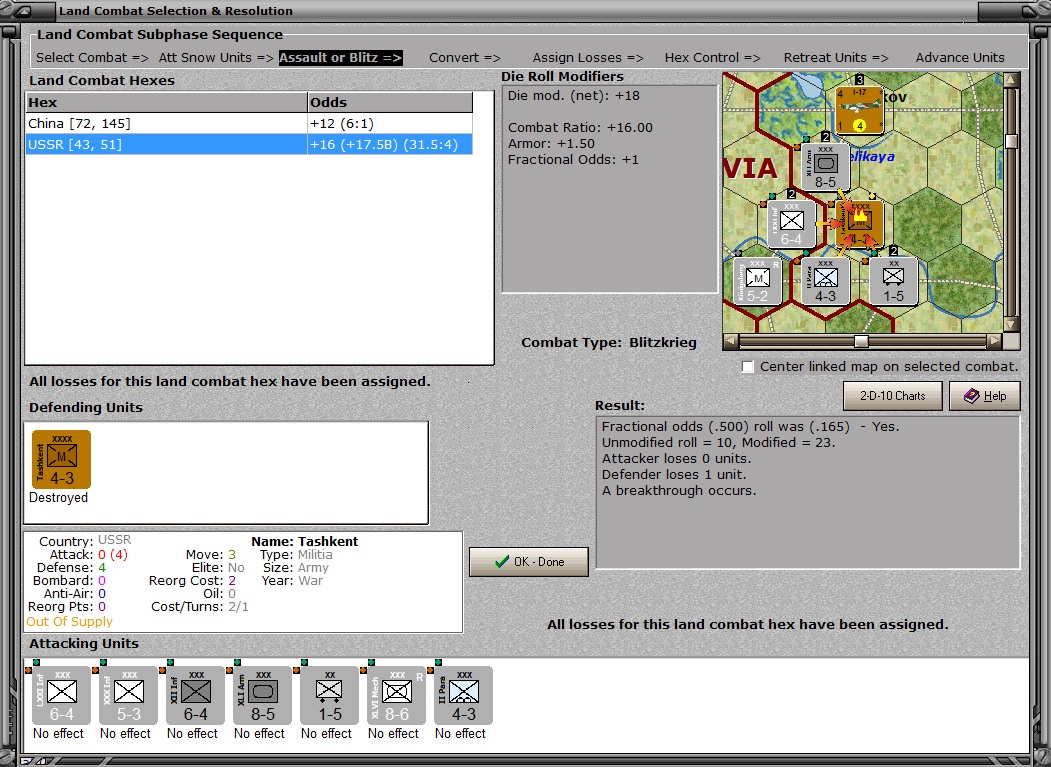Open window system menu at title bar left
Viewport: 1051px width, 767px height.
pos(22,11)
